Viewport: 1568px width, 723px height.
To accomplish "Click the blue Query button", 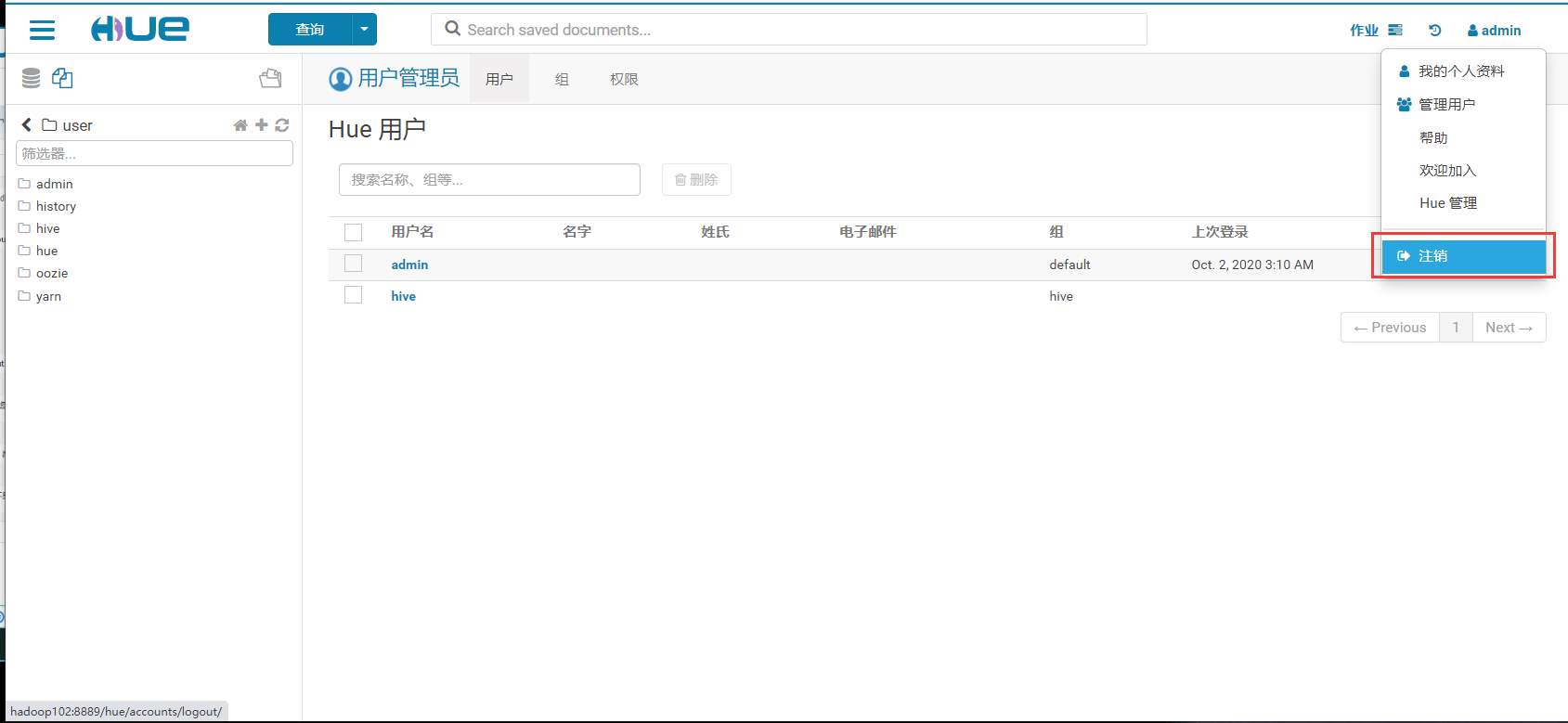I will point(310,30).
